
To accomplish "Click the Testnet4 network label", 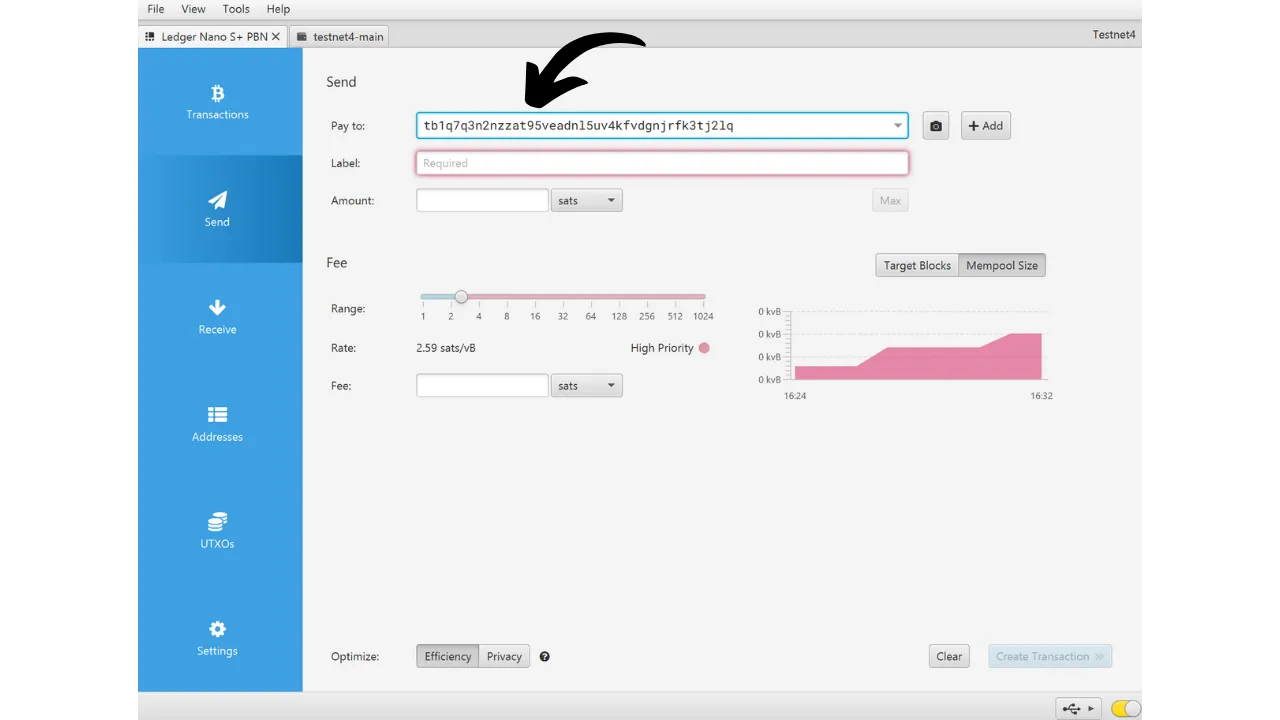I will [1115, 35].
